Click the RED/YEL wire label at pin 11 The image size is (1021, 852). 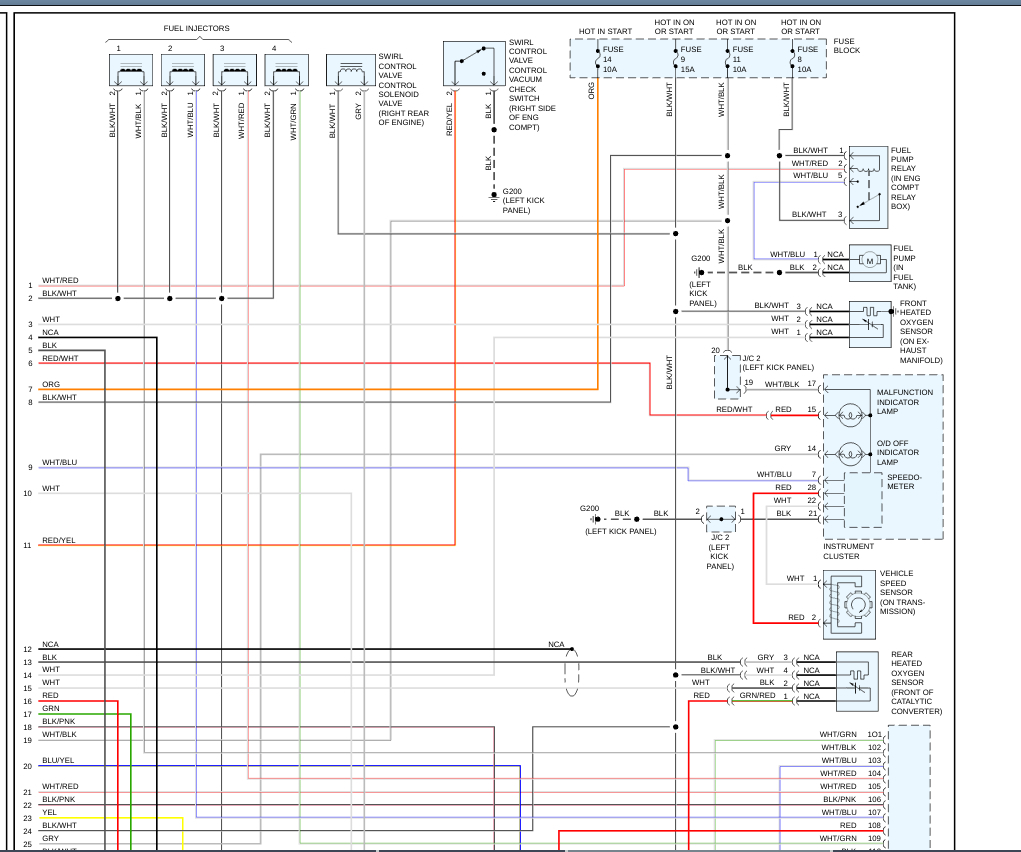59,540
